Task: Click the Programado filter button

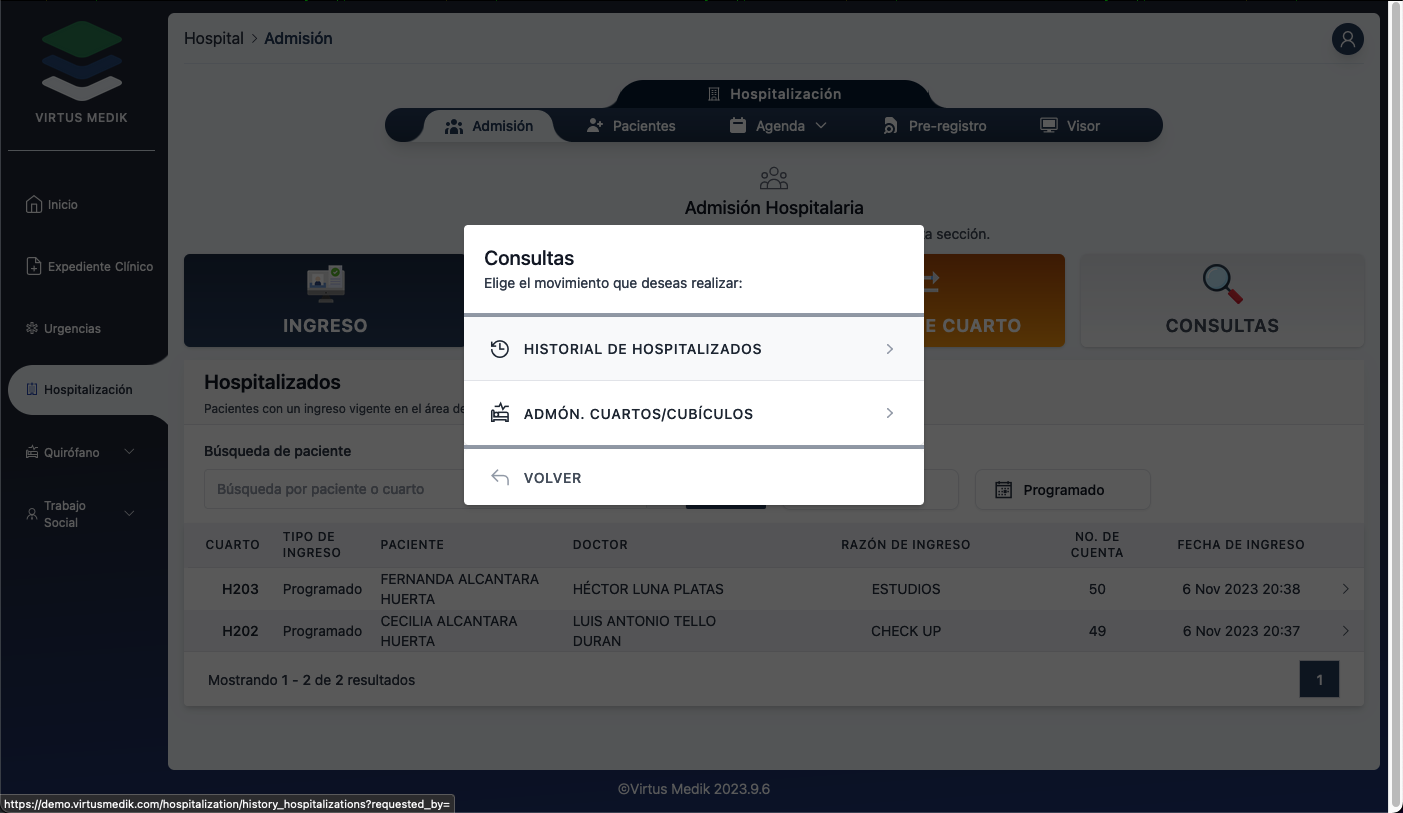Action: tap(1062, 490)
